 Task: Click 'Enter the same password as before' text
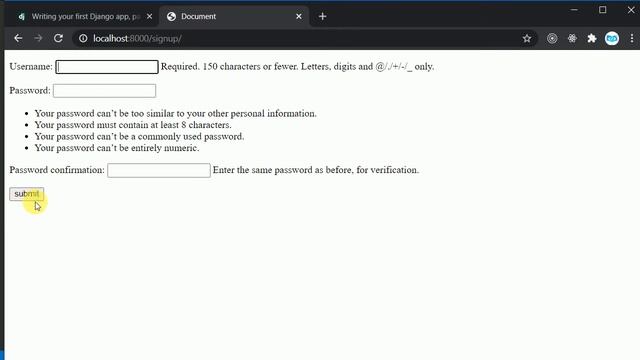pos(316,170)
